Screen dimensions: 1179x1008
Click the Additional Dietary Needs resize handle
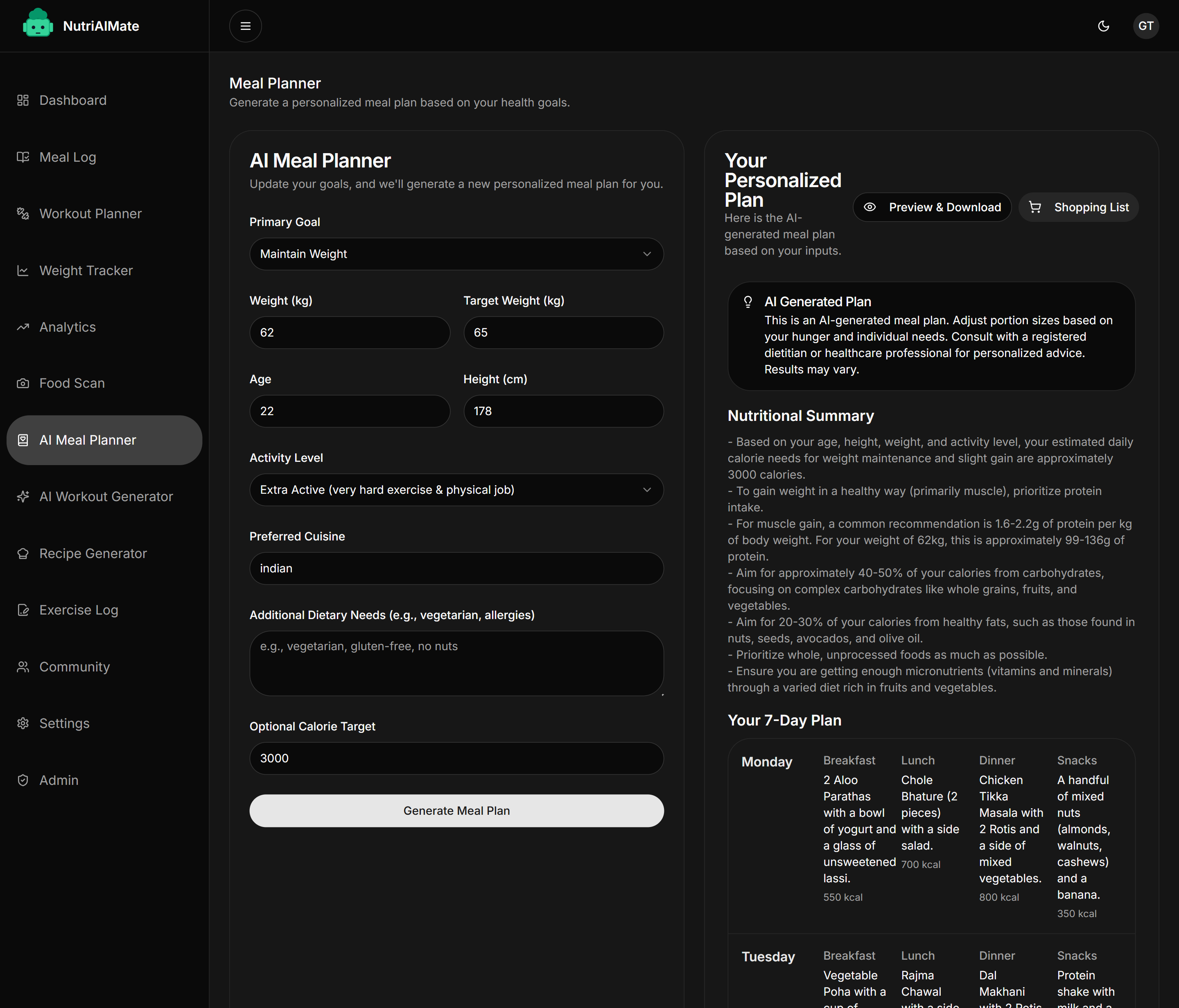point(662,694)
